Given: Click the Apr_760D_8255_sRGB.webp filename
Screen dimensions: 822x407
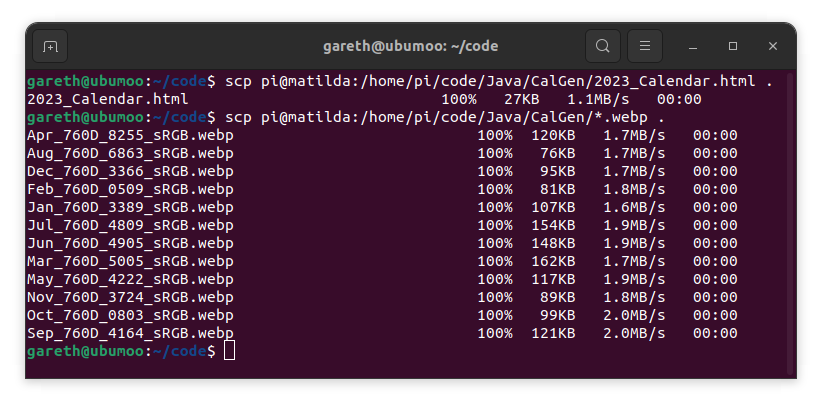Looking at the screenshot, I should (130, 136).
